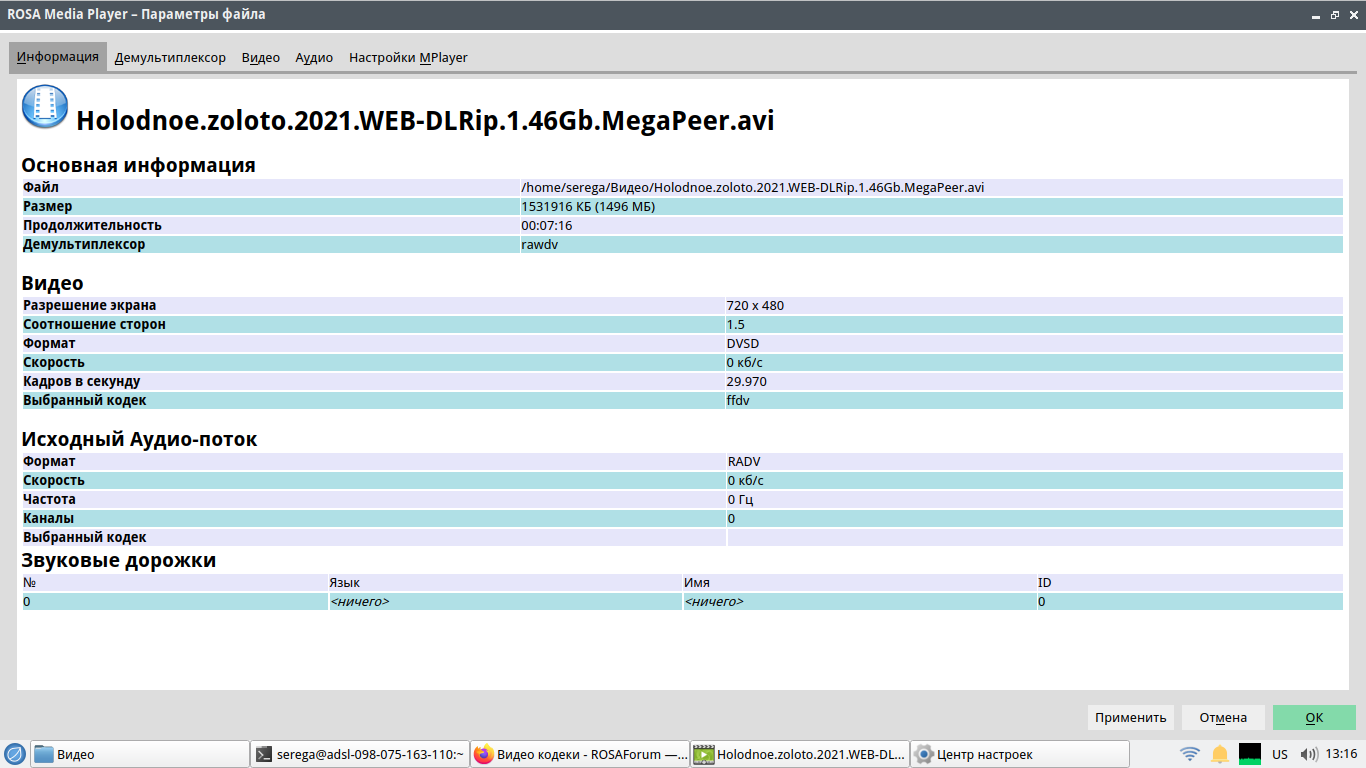Click the selected codec value ffdv
This screenshot has width=1366, height=768.
tap(738, 400)
